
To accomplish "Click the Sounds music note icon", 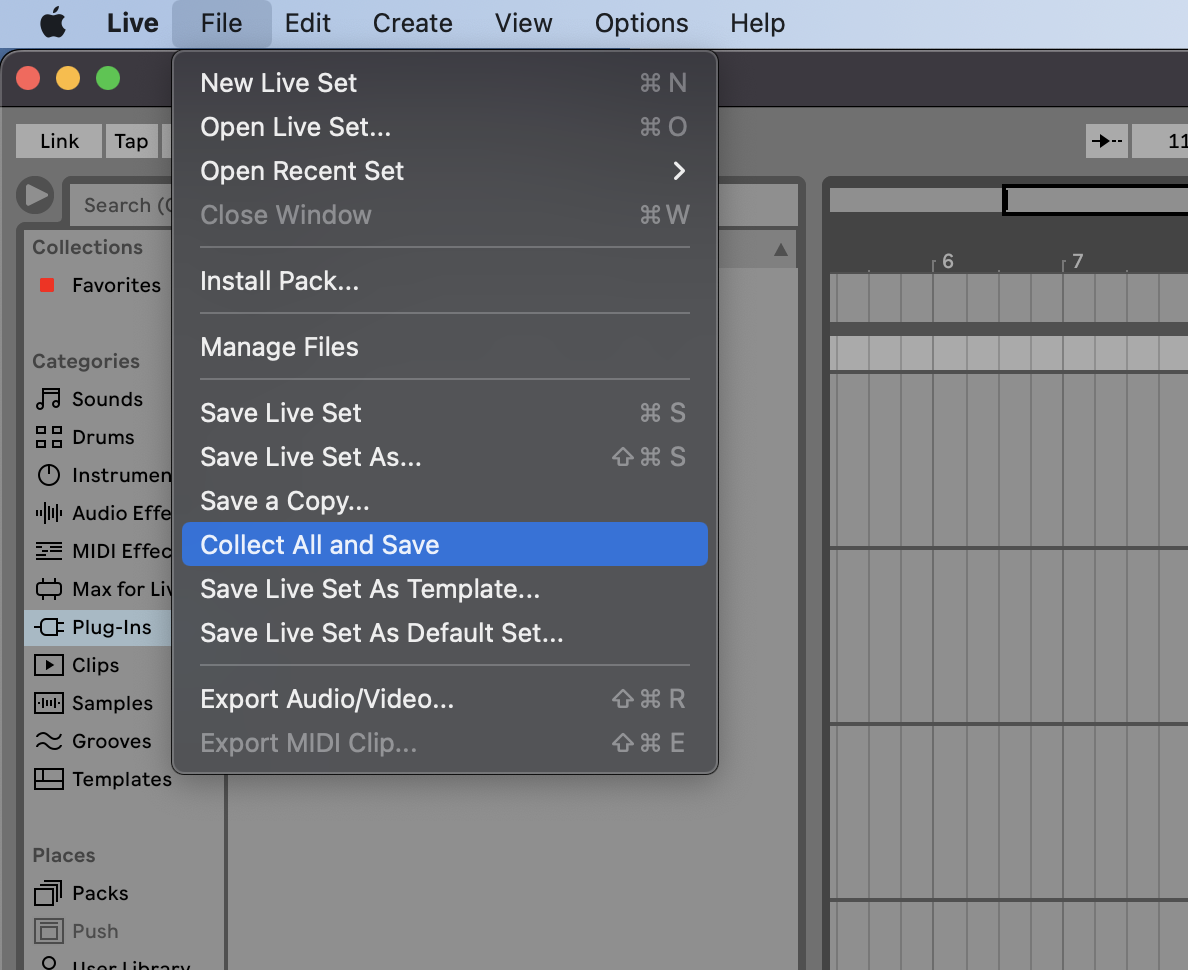I will [x=48, y=399].
